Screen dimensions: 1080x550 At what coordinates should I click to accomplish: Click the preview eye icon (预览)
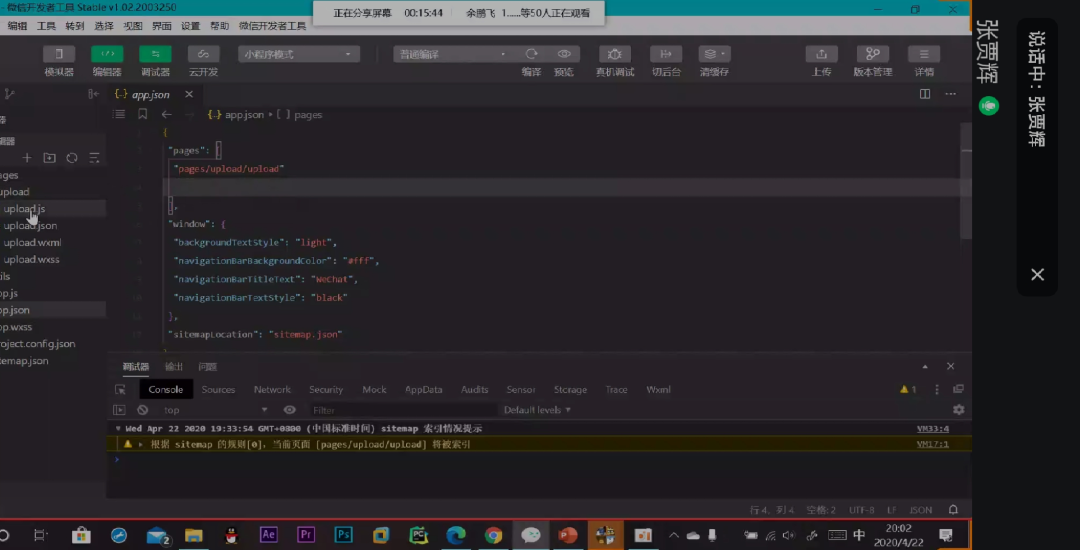[x=564, y=54]
